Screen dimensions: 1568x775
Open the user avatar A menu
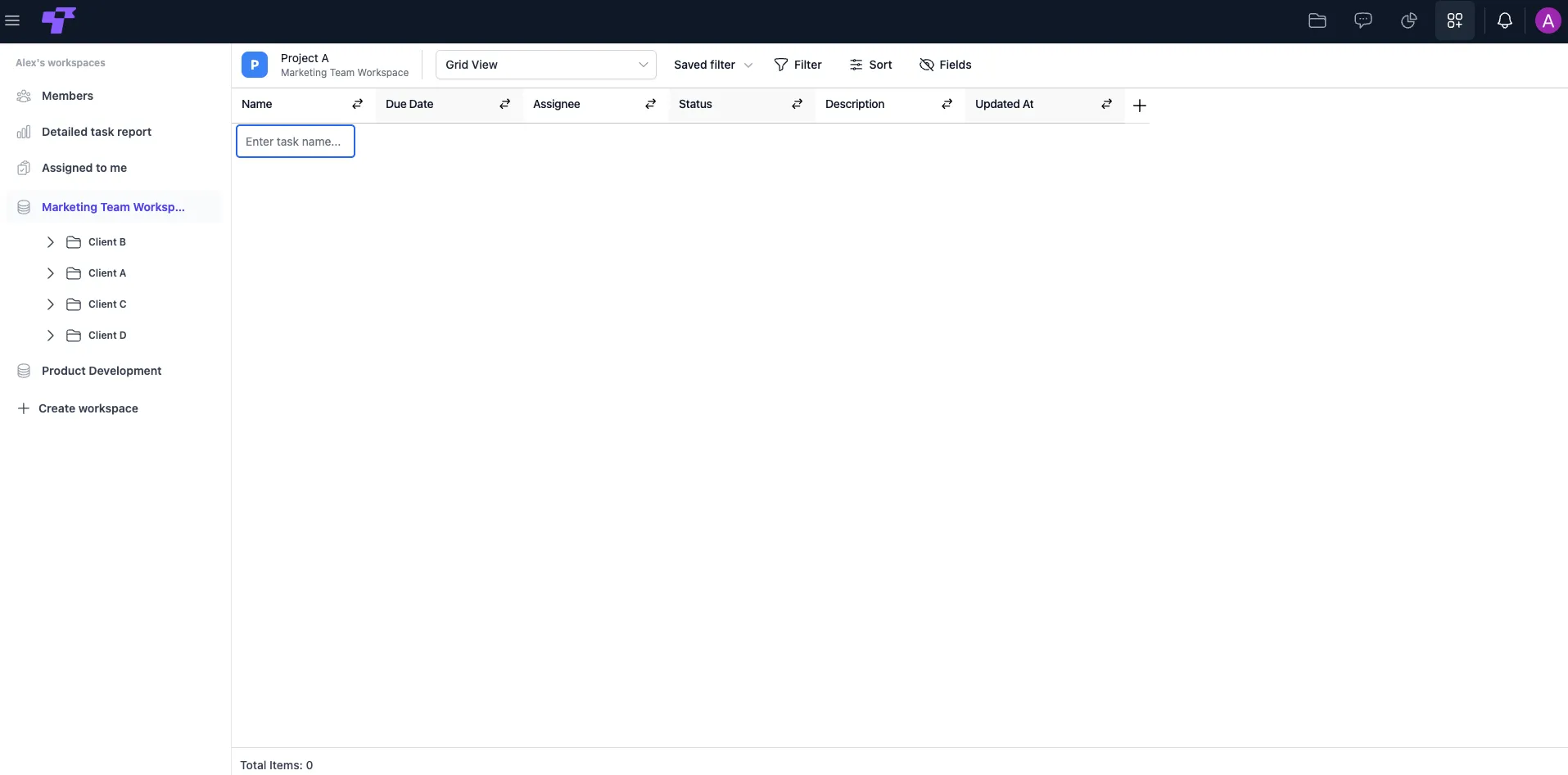pyautogui.click(x=1548, y=20)
